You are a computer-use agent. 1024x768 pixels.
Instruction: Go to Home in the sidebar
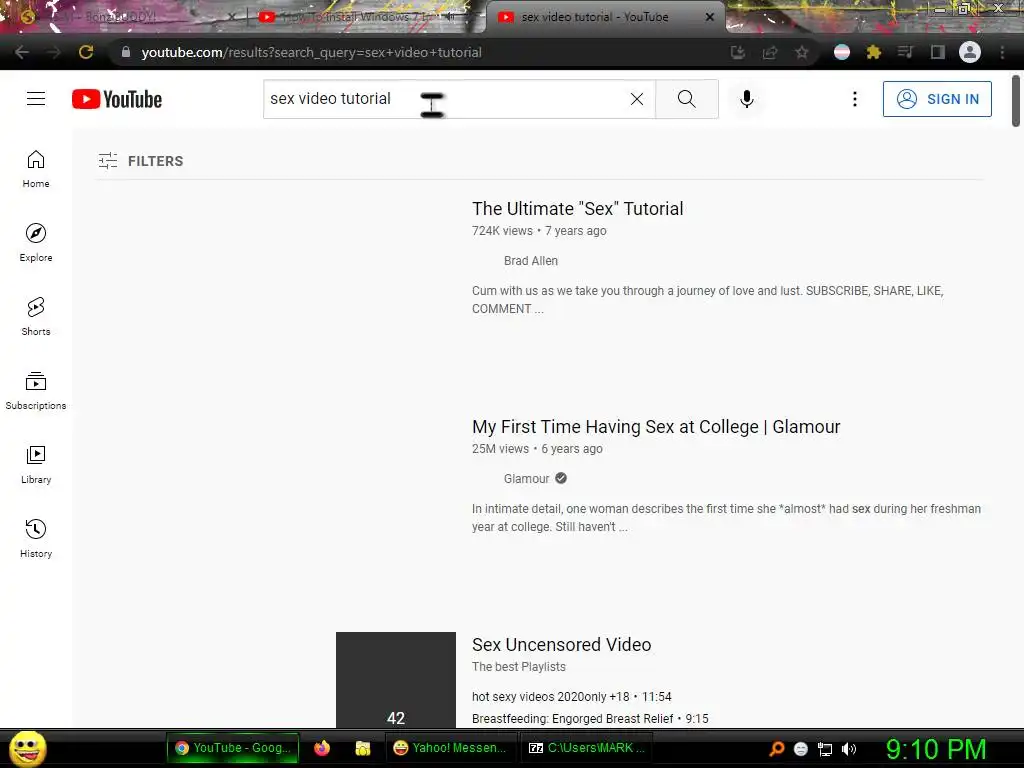(36, 169)
